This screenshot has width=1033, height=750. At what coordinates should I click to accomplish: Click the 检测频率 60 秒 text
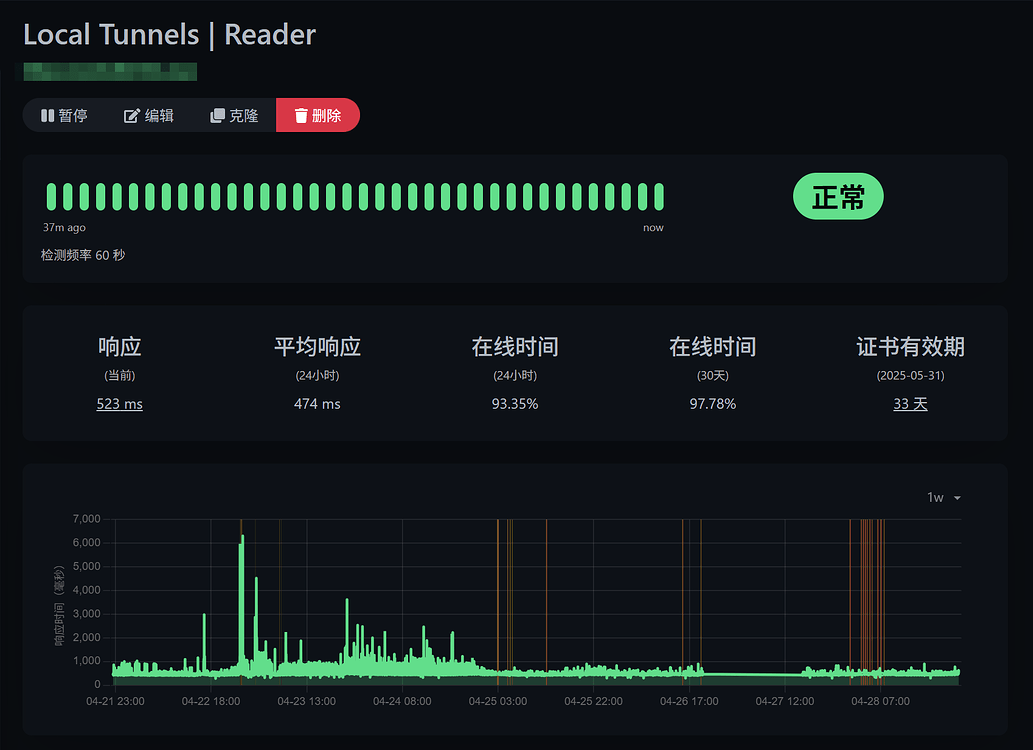click(83, 255)
